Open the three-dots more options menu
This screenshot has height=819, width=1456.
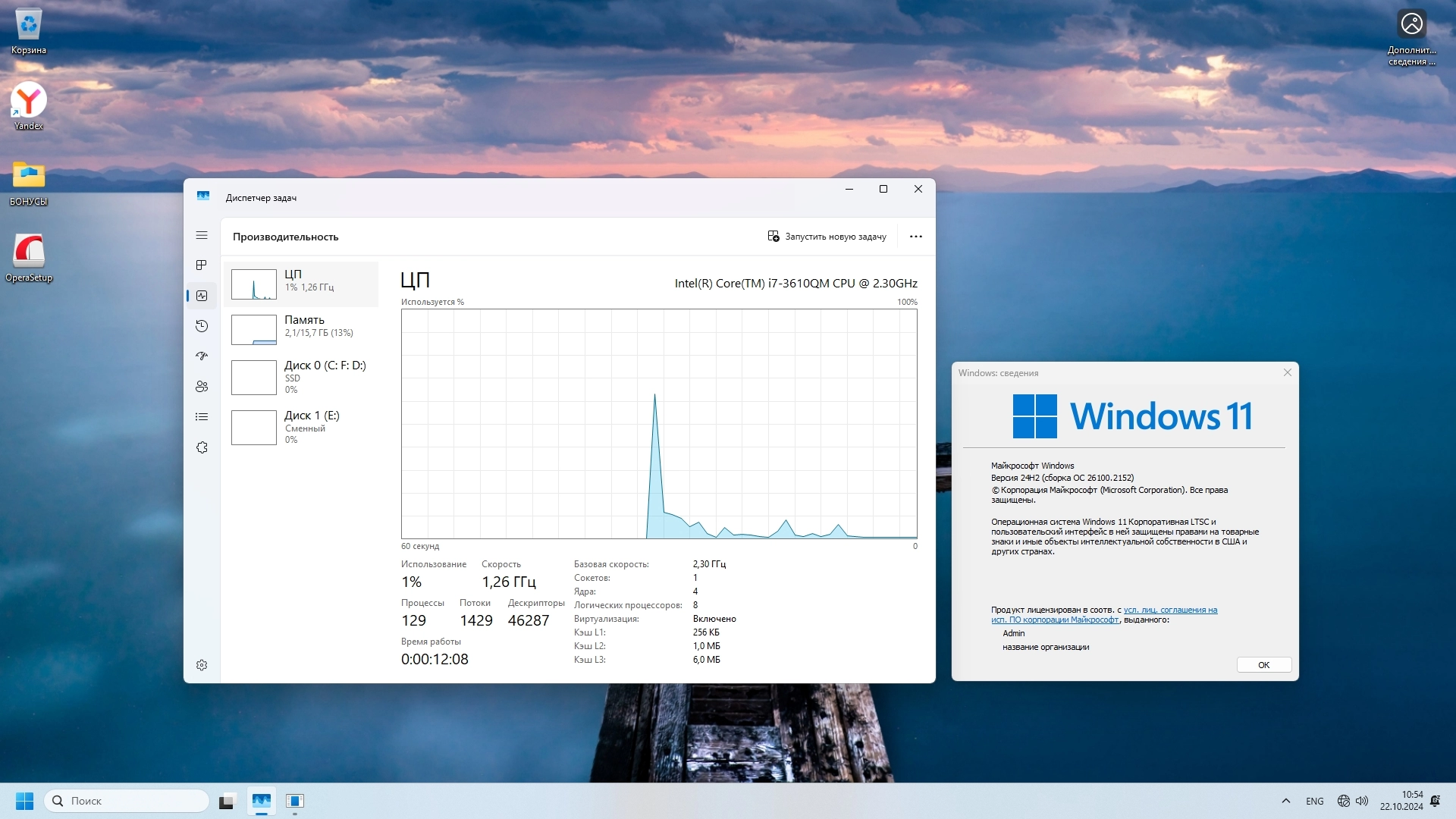(916, 237)
